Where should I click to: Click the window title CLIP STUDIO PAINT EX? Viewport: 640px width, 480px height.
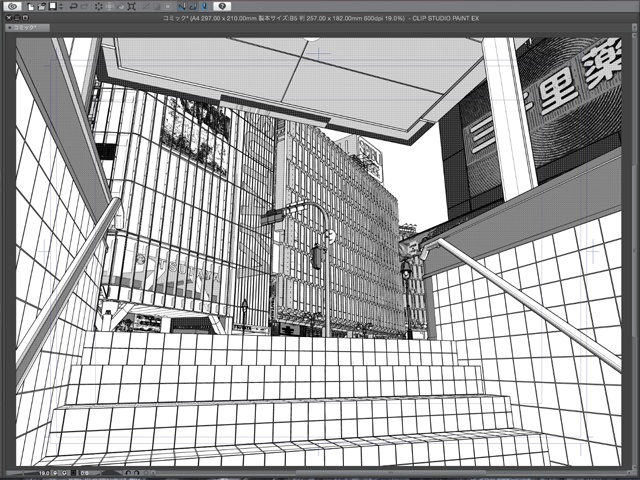pos(445,18)
